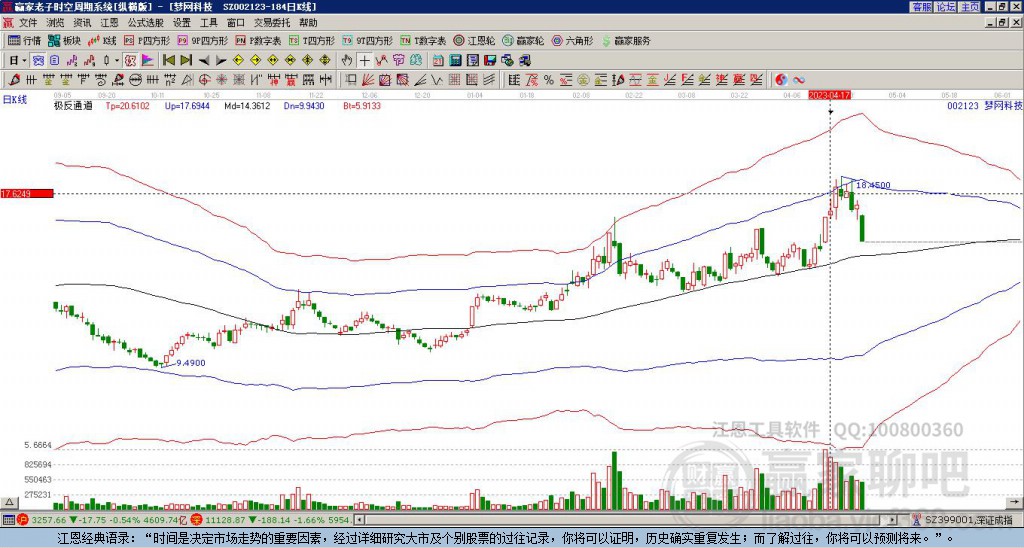This screenshot has height=548, width=1024.
Task: Toggle the crosshair cursor tool
Action: (364, 60)
